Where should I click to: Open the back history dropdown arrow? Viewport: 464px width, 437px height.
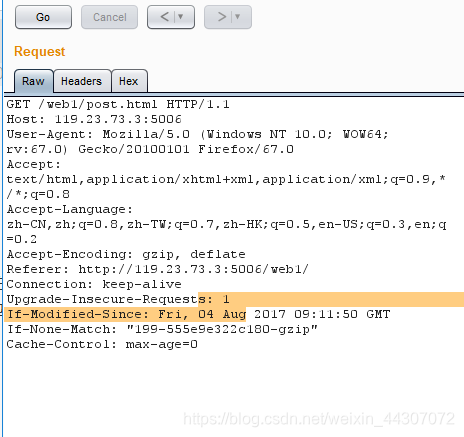(180, 16)
